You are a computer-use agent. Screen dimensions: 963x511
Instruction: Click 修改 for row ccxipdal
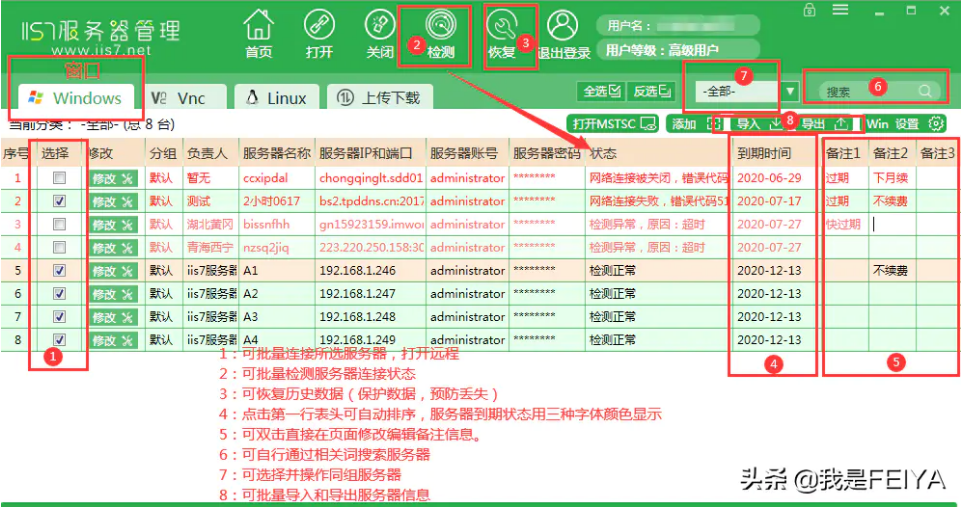pos(112,178)
